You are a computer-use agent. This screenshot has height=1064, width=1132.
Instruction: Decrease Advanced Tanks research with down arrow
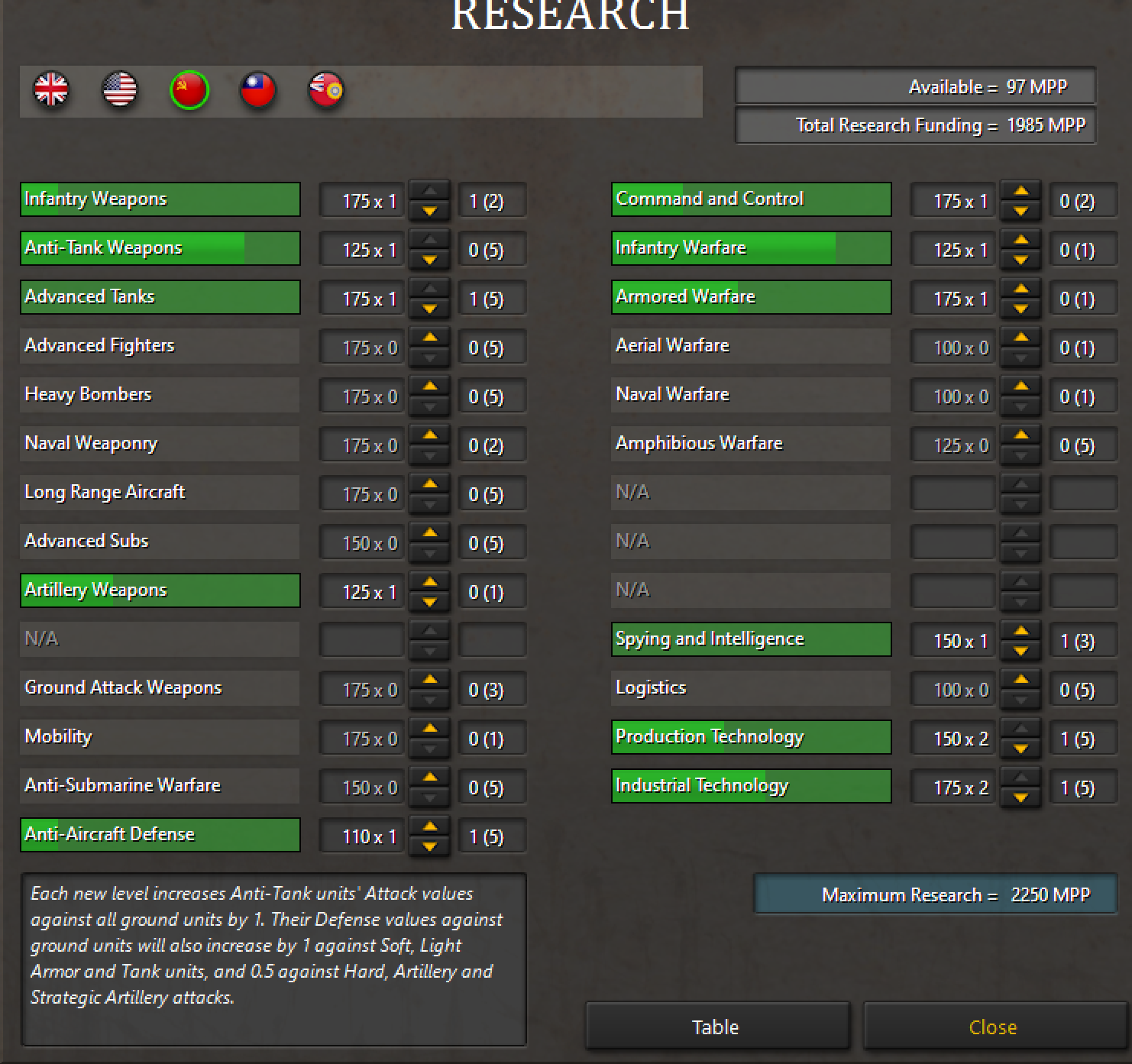coord(430,309)
